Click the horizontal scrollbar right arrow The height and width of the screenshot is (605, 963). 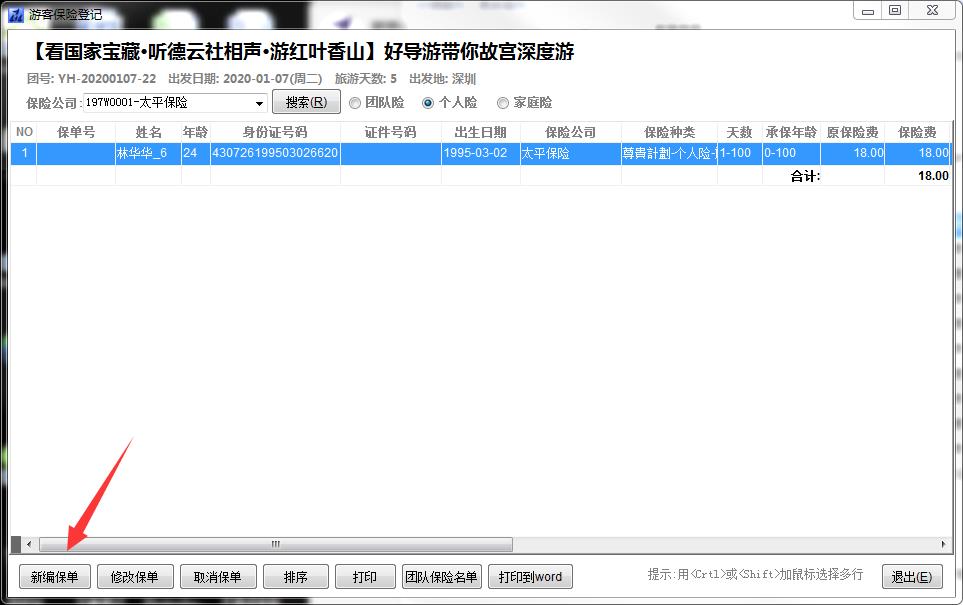[x=944, y=544]
